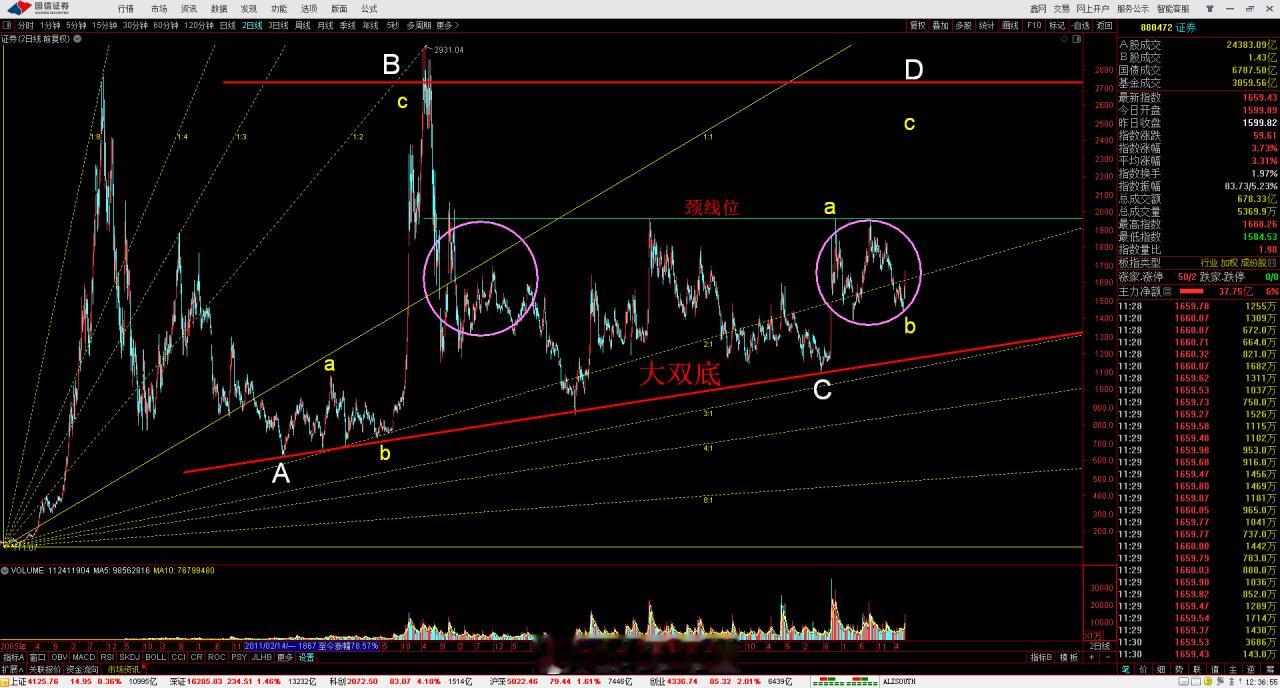Open the 市场资讯 bottom tab
Image resolution: width=1280 pixels, height=688 pixels.
point(124,669)
